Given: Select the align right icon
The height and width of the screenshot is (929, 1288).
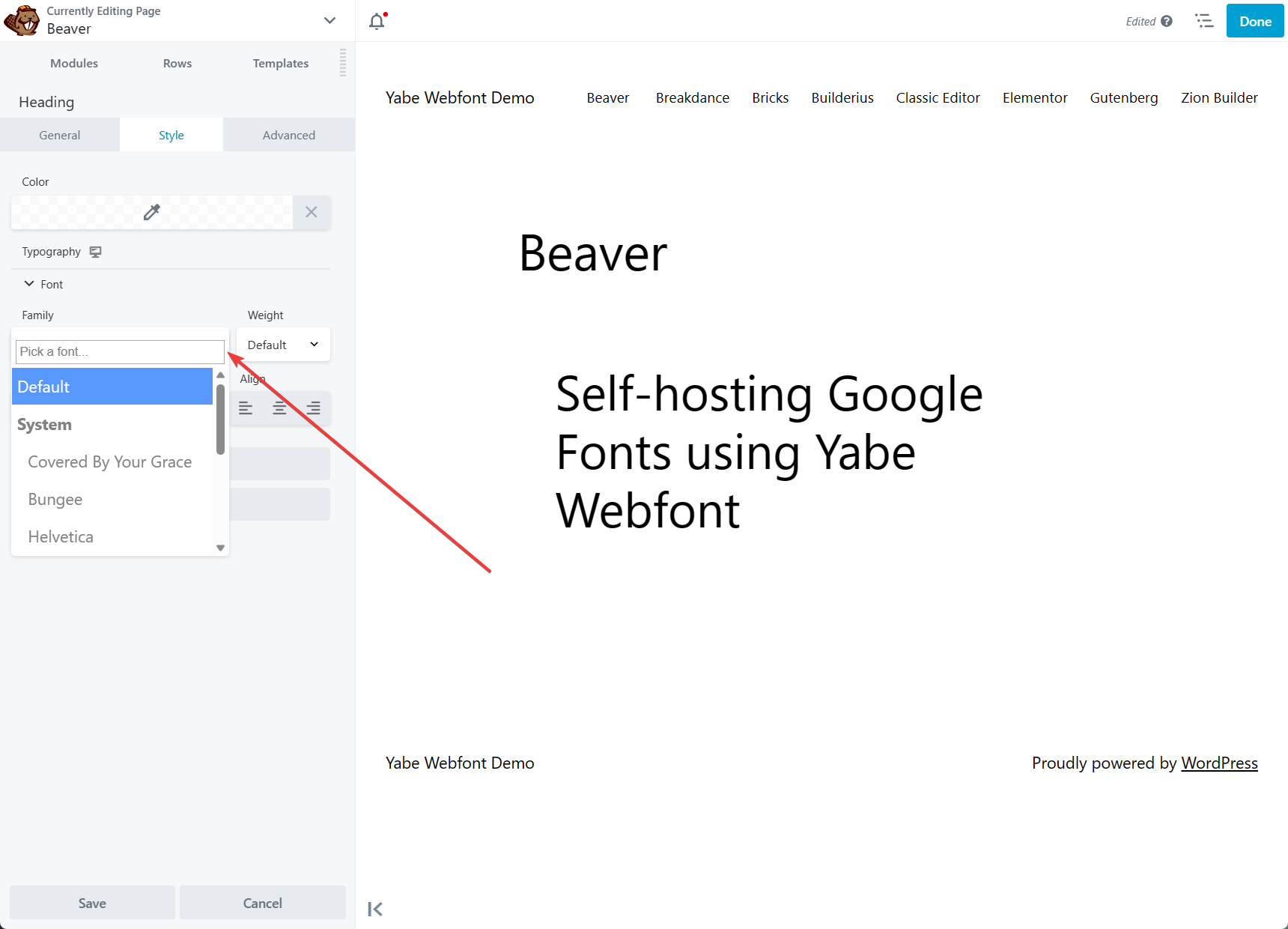Looking at the screenshot, I should (314, 408).
